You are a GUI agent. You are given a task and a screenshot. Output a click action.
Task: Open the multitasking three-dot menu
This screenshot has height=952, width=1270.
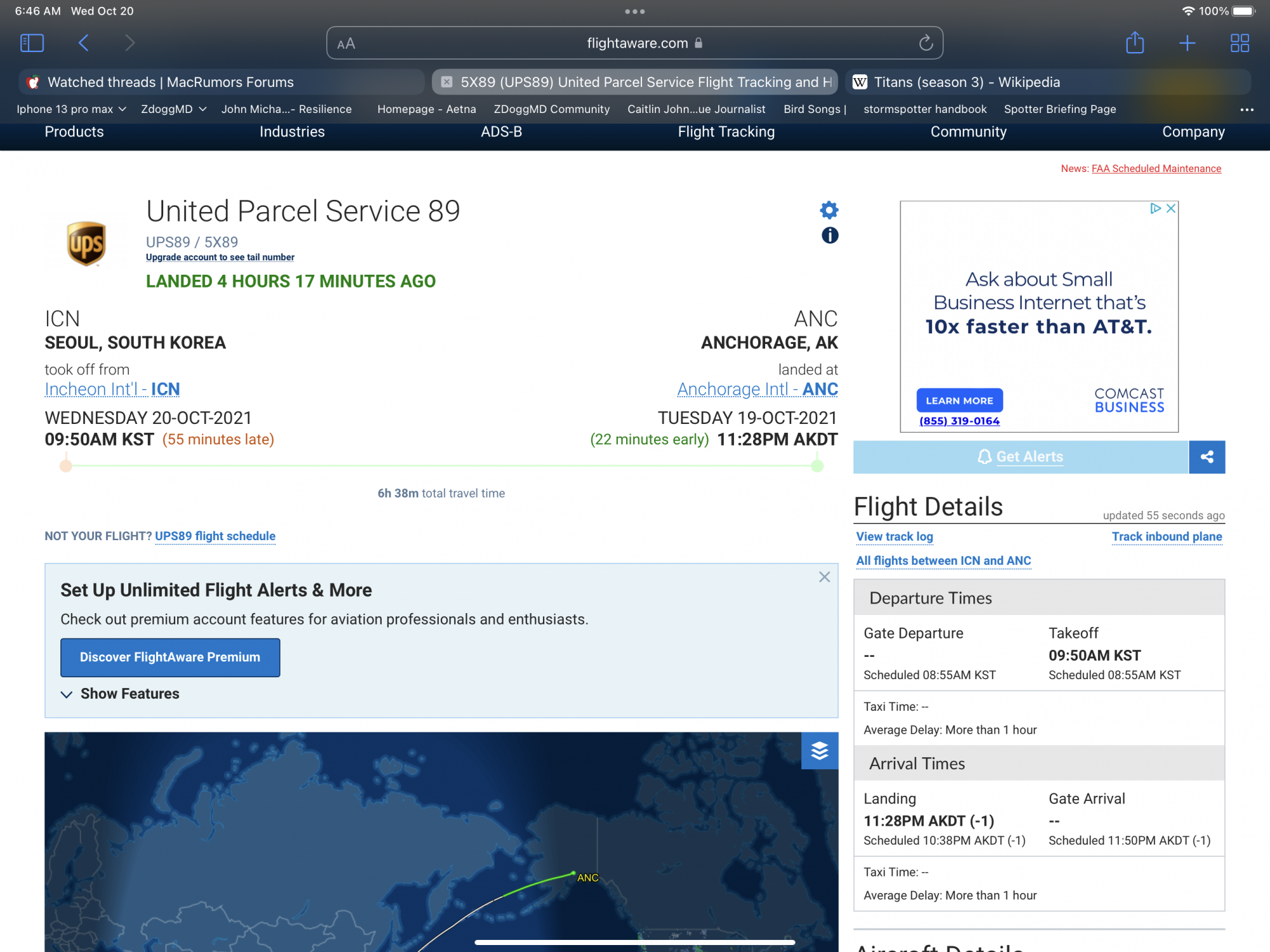pos(635,11)
